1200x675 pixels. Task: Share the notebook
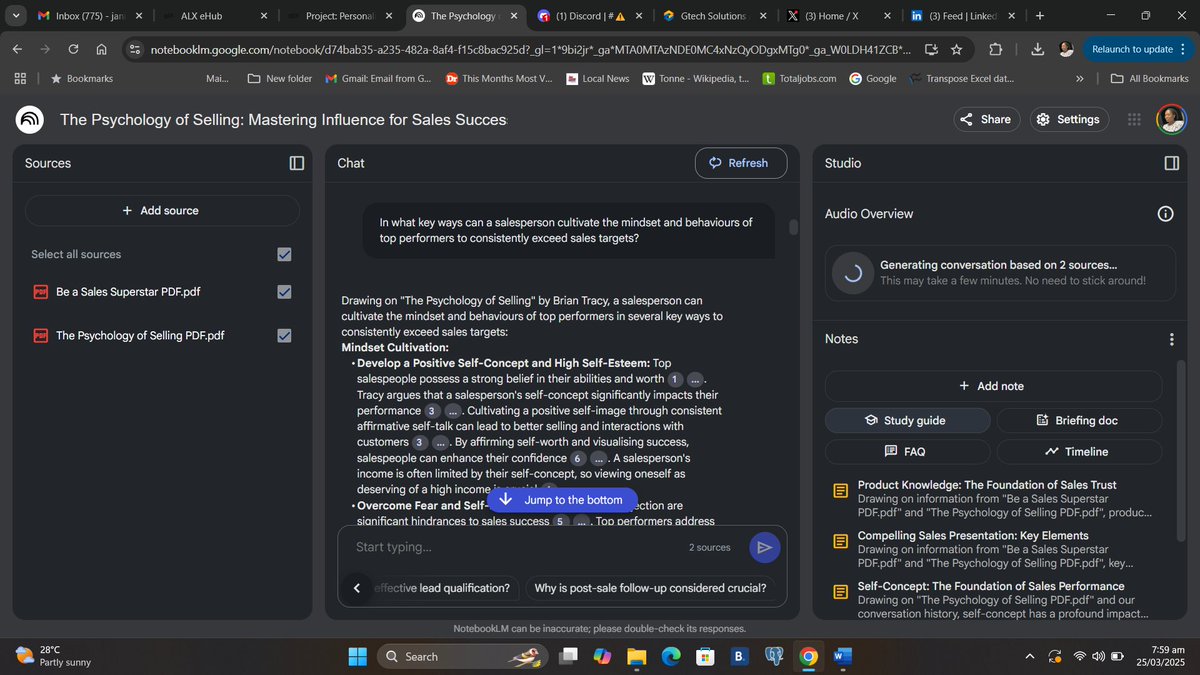986,119
